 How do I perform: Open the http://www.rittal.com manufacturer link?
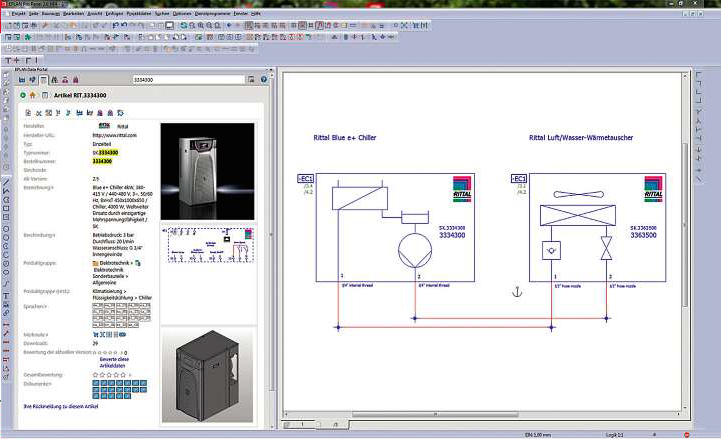click(x=114, y=135)
